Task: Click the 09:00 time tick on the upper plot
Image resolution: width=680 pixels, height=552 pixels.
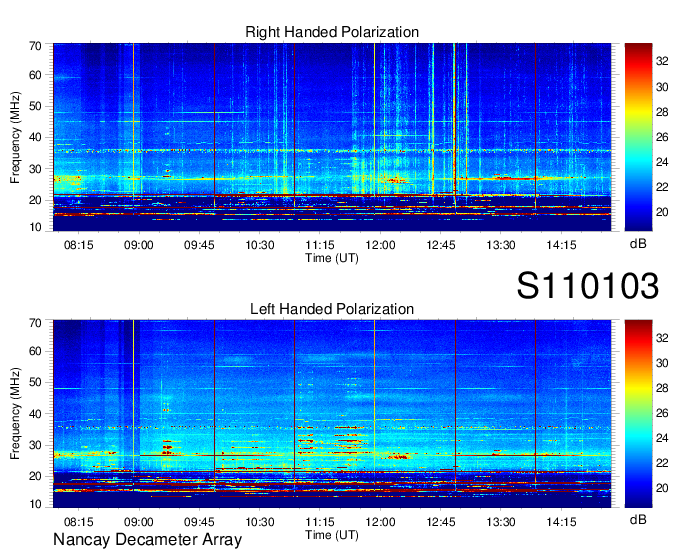Action: [x=139, y=245]
